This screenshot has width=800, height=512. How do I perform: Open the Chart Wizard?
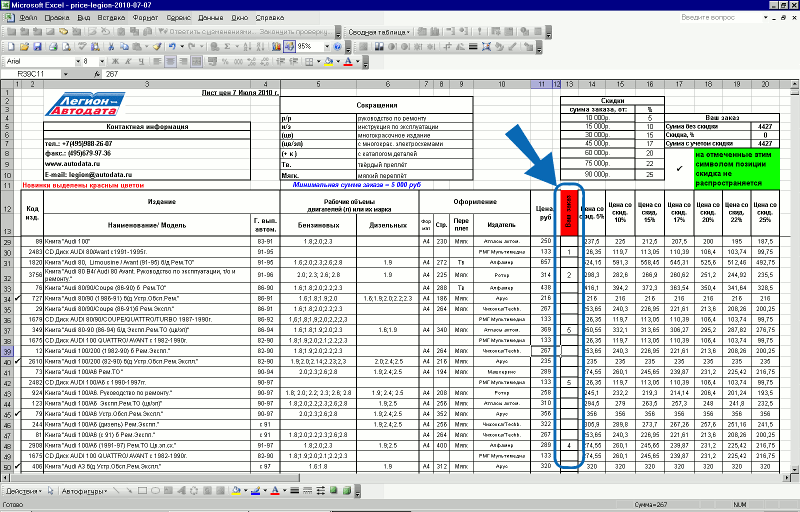click(x=276, y=46)
